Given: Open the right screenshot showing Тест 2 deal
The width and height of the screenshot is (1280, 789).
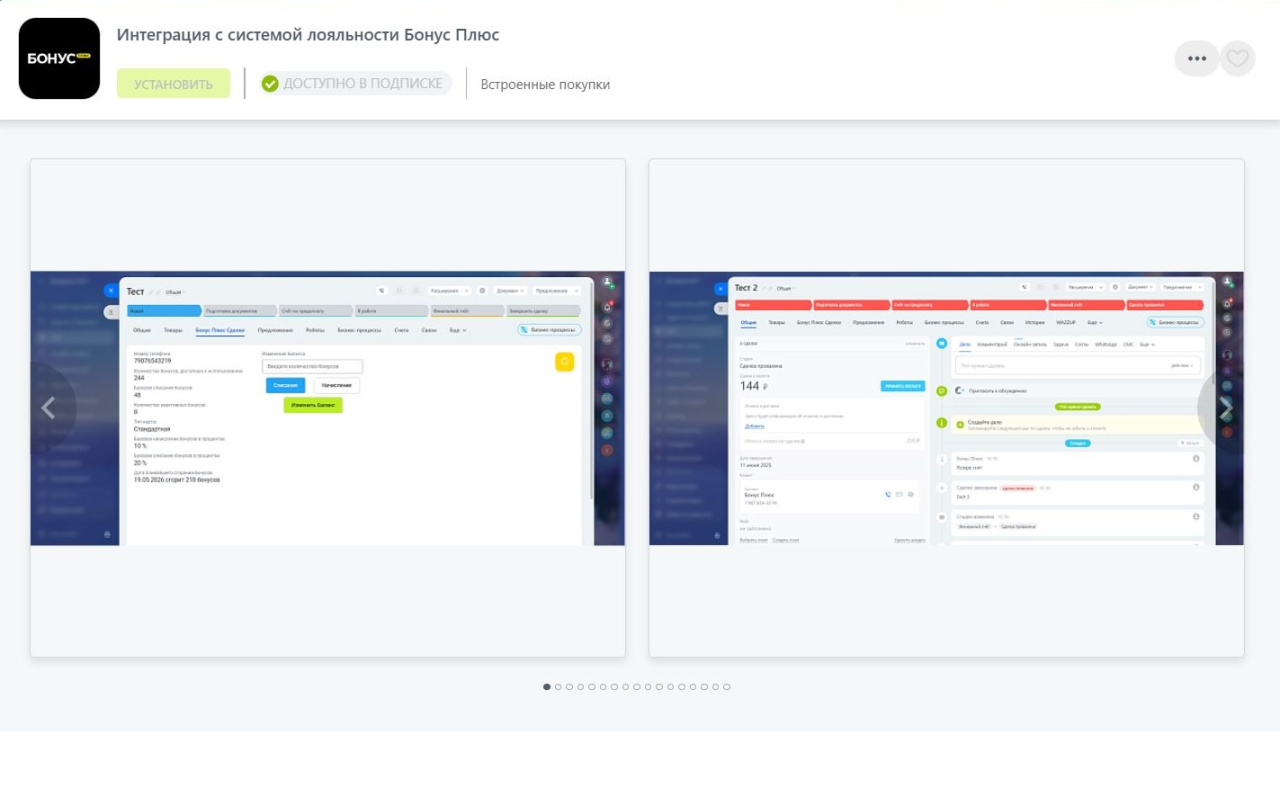Looking at the screenshot, I should click(x=946, y=408).
